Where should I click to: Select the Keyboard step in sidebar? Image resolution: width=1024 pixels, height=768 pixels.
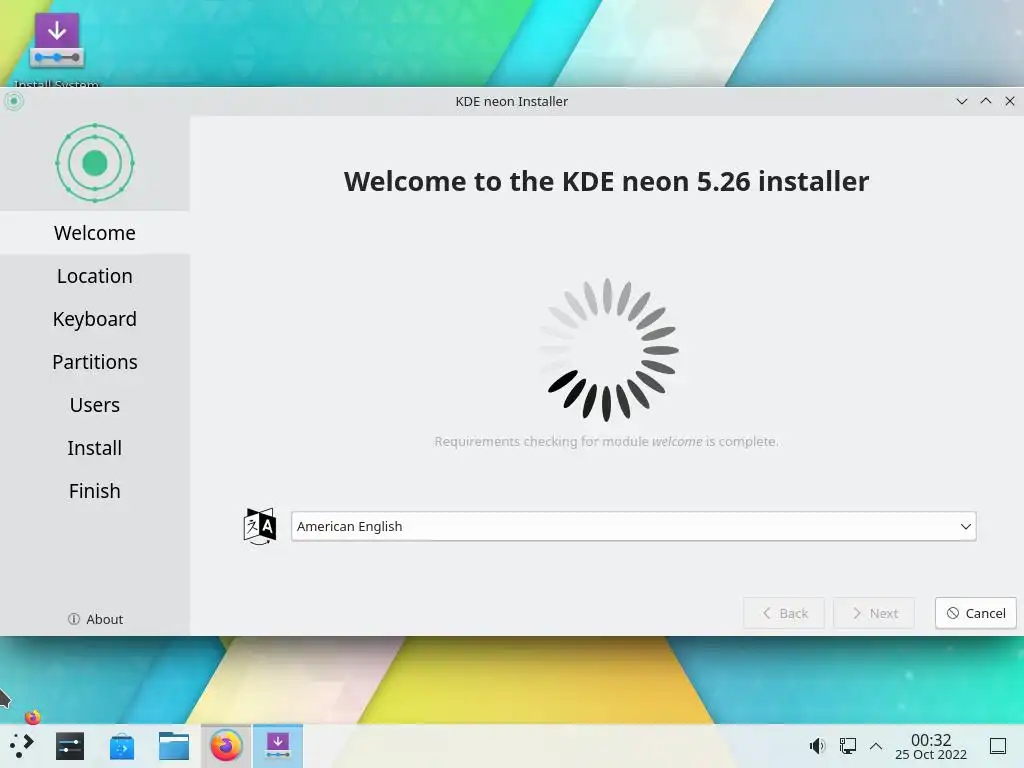pyautogui.click(x=95, y=319)
